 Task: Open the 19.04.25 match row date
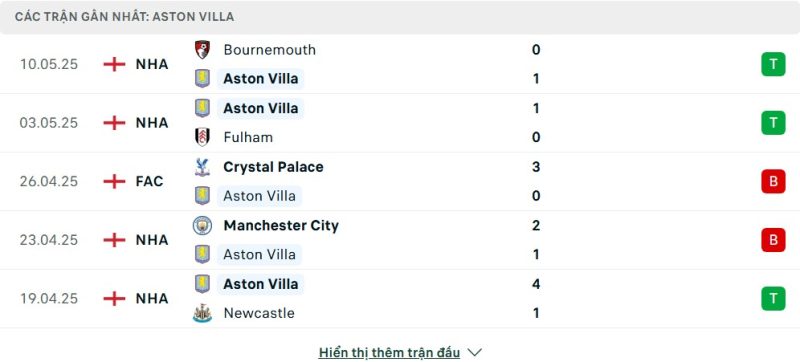pos(49,298)
